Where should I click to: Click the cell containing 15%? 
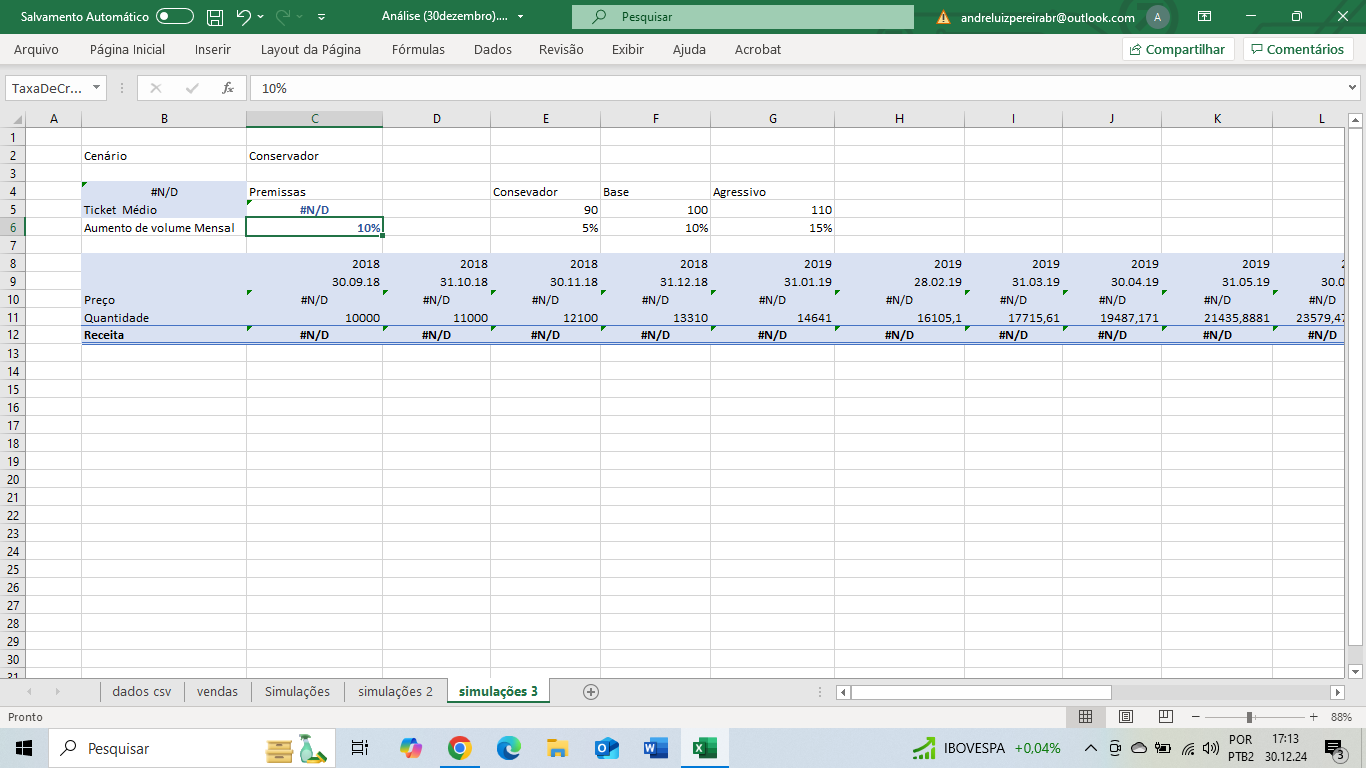tap(772, 227)
